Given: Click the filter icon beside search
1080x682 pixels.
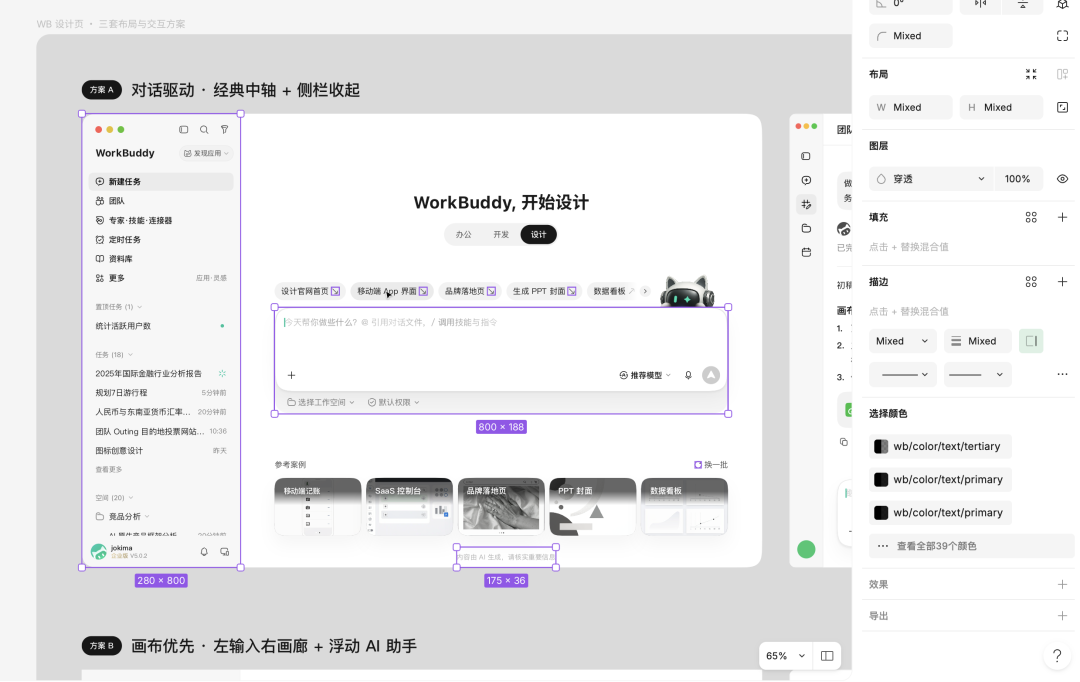Looking at the screenshot, I should point(225,130).
